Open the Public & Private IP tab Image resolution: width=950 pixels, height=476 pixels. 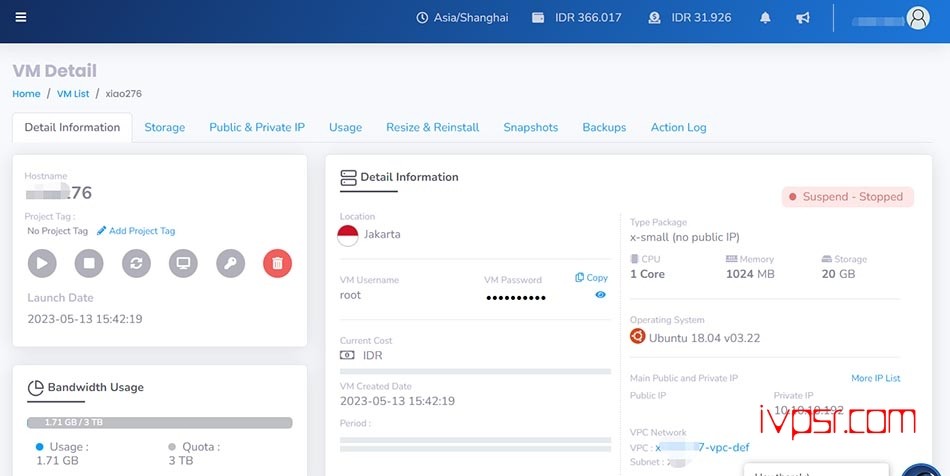click(257, 127)
